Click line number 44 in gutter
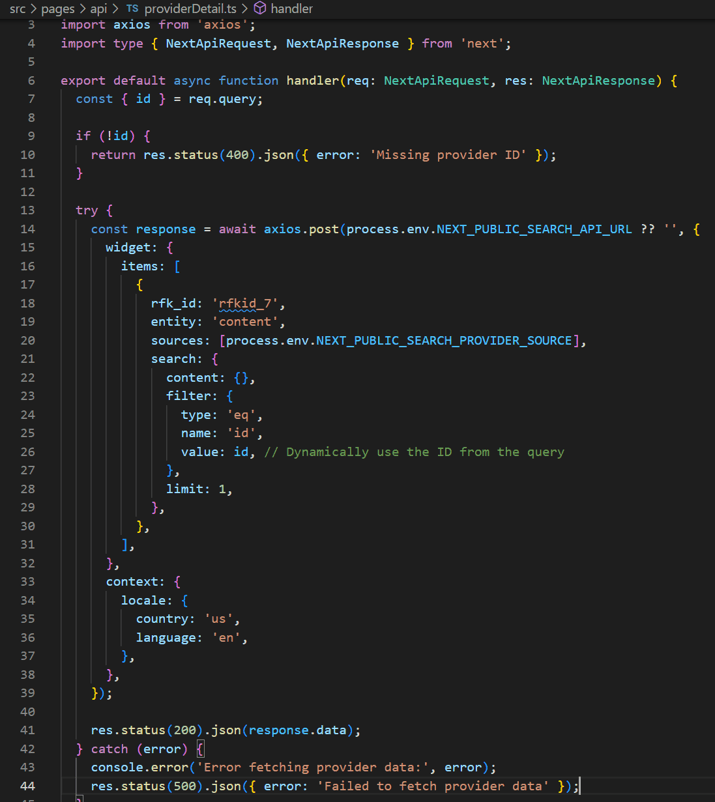Viewport: 715px width, 802px height. click(26, 786)
